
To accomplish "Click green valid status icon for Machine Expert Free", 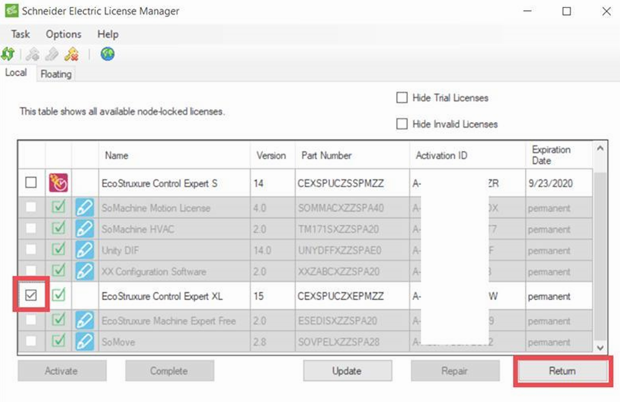I will click(59, 319).
